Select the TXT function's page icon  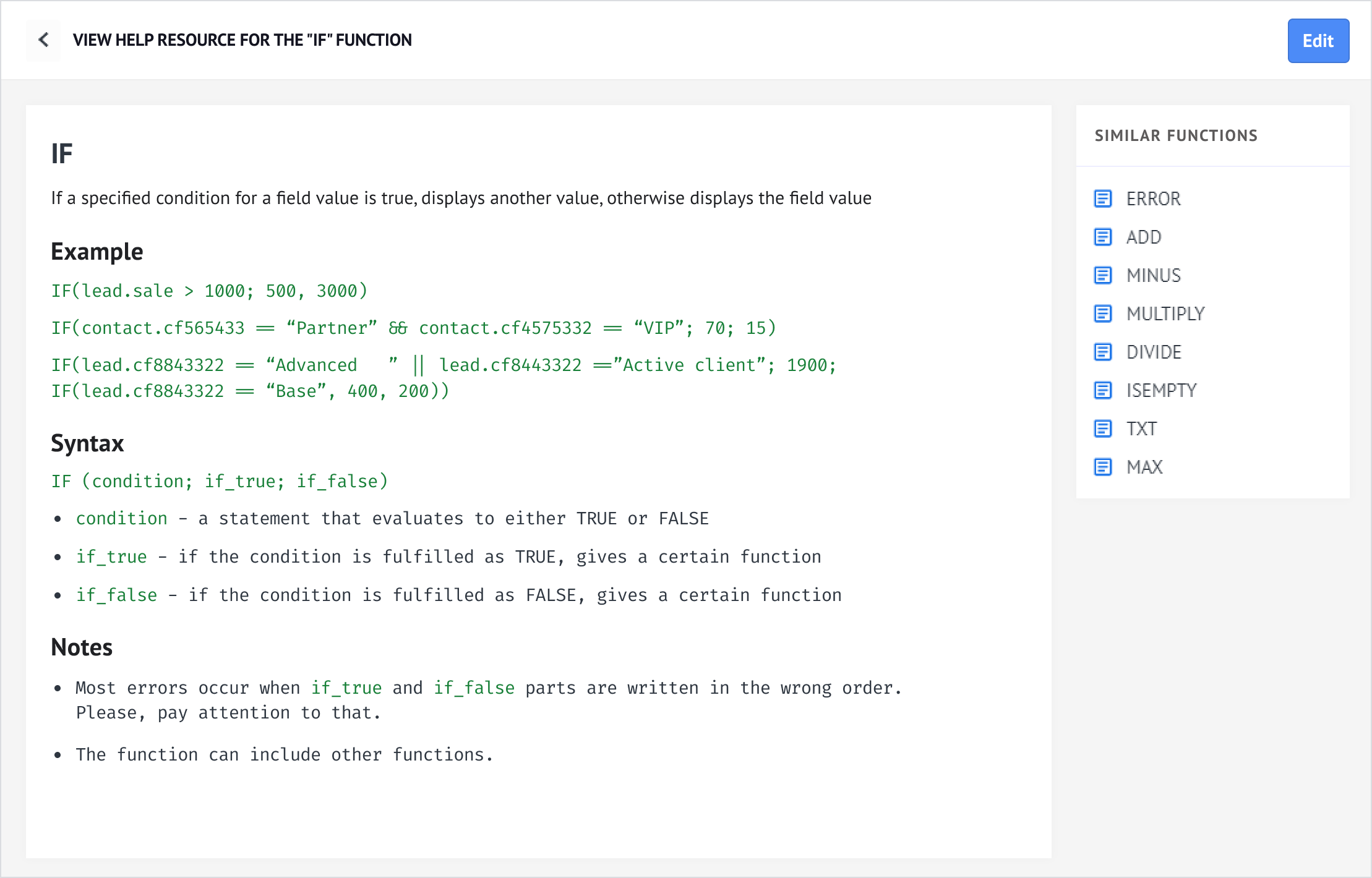(x=1103, y=428)
